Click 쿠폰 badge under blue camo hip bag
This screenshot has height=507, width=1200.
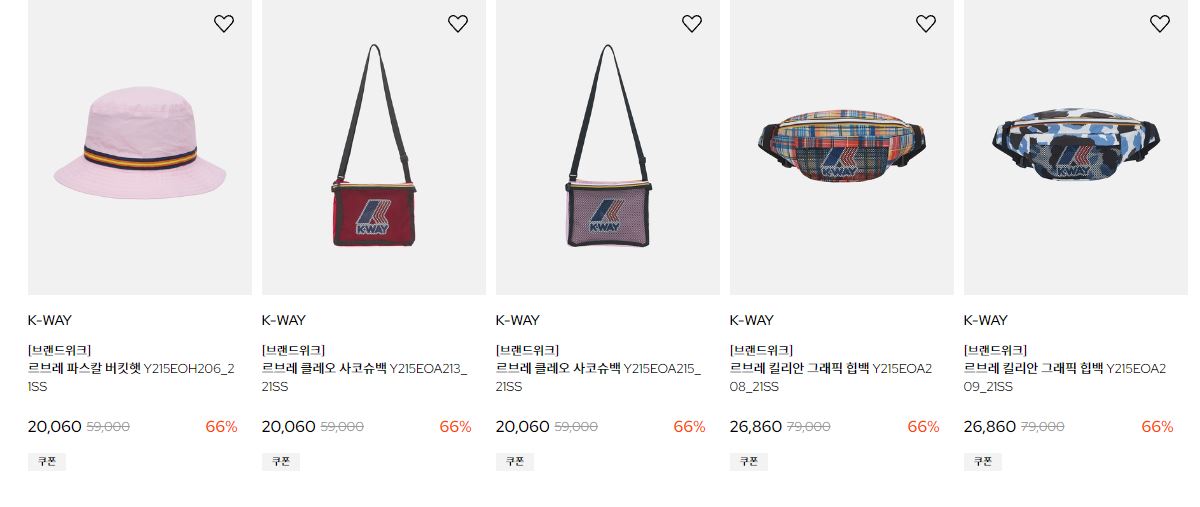[x=983, y=462]
